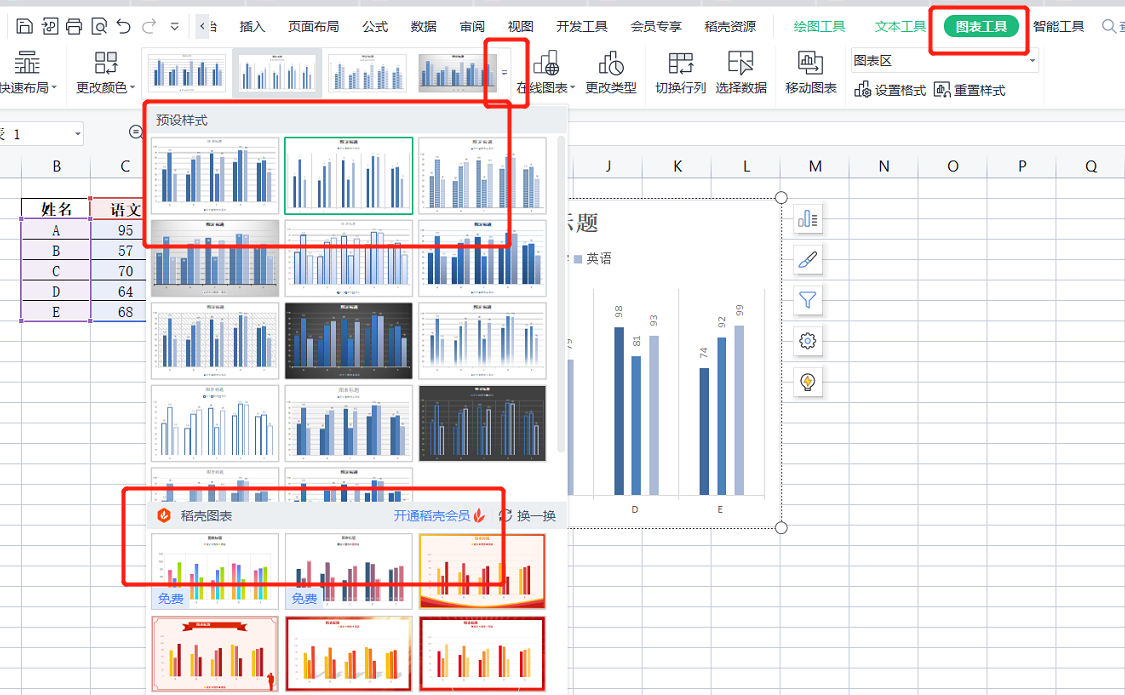This screenshot has height=695, width=1125.
Task: Switch to the 公式 tab
Action: (x=375, y=27)
